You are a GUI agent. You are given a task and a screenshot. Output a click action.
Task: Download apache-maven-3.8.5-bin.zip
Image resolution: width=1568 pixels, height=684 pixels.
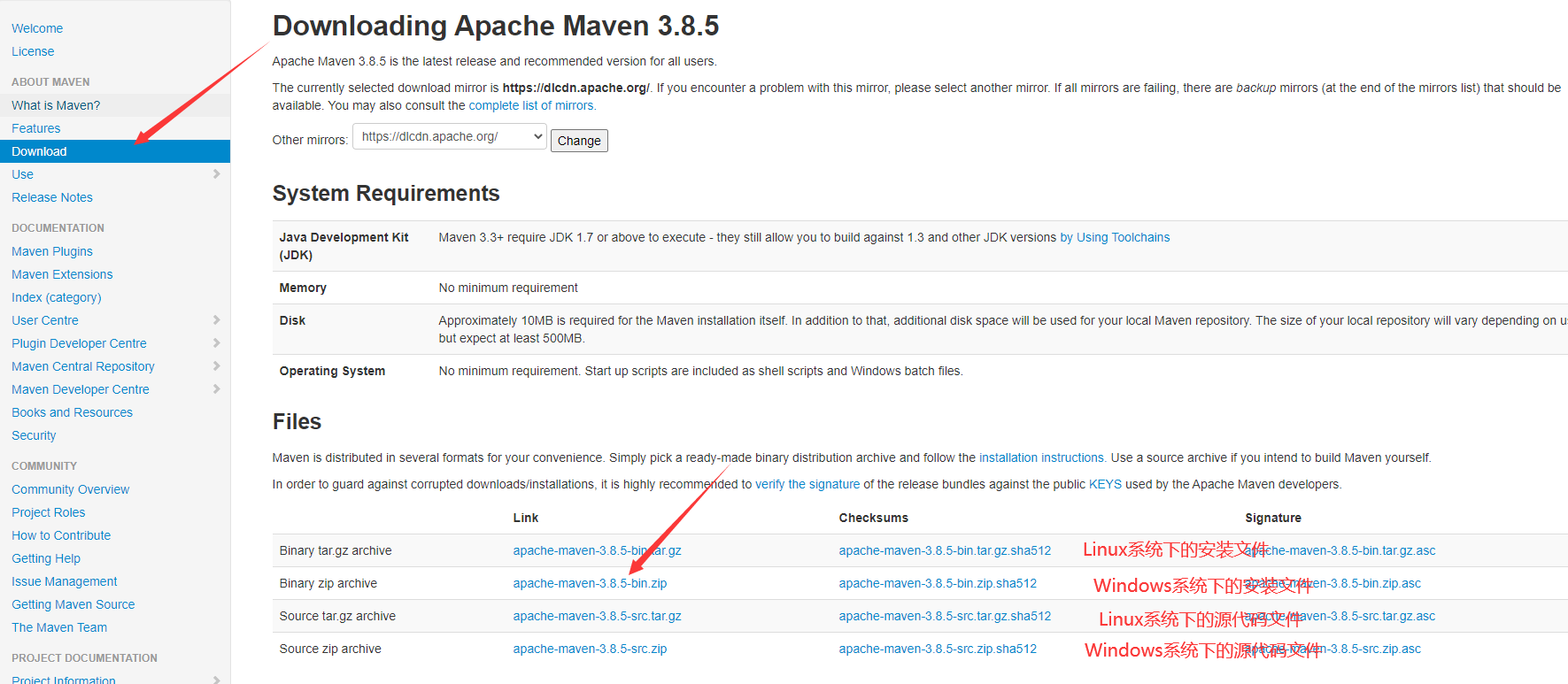(x=591, y=583)
